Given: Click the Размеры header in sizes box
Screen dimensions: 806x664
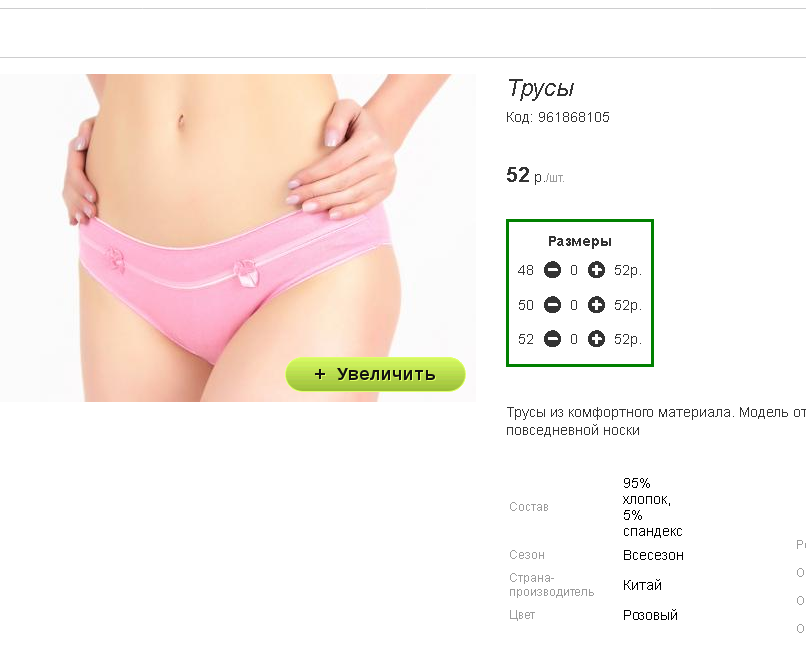Looking at the screenshot, I should point(580,241).
